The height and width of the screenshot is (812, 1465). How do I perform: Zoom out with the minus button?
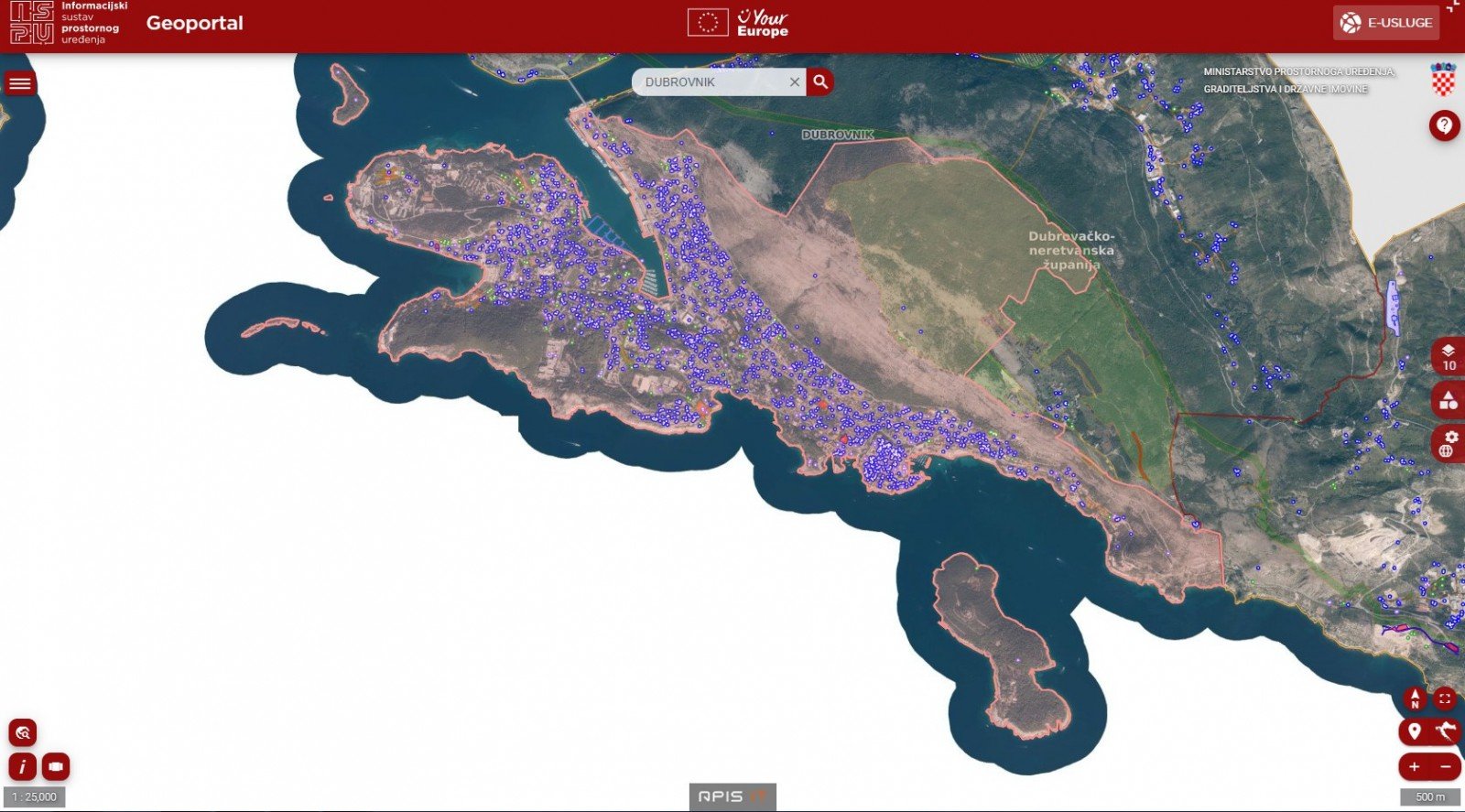(x=1446, y=766)
